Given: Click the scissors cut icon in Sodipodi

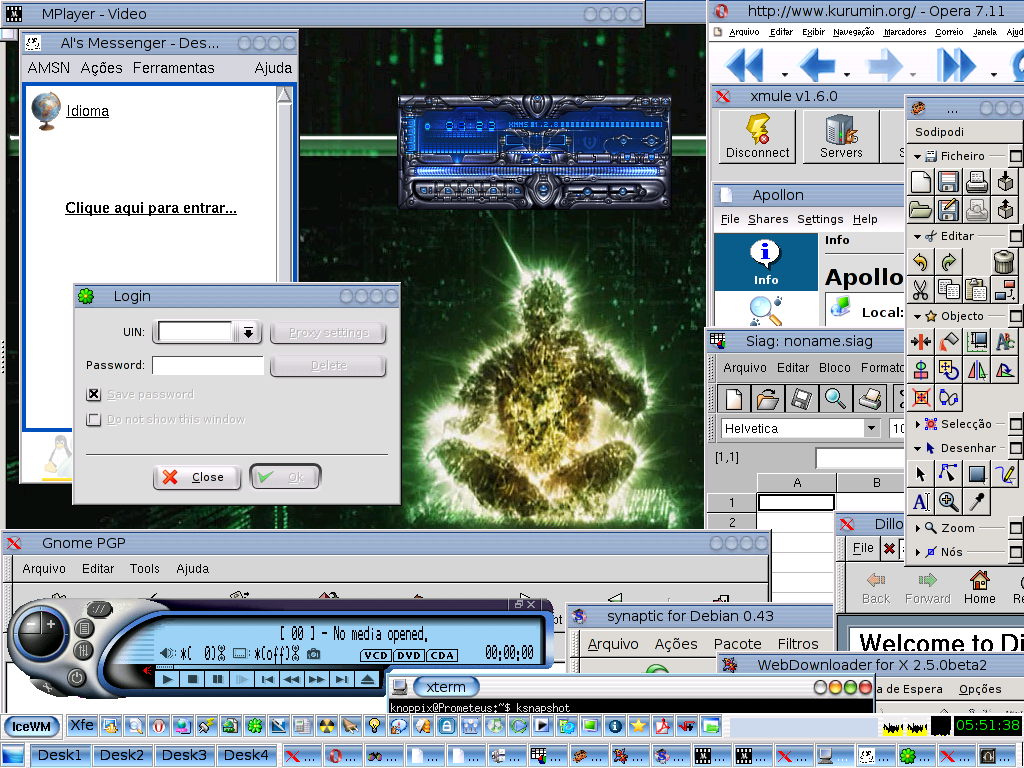Looking at the screenshot, I should 921,289.
